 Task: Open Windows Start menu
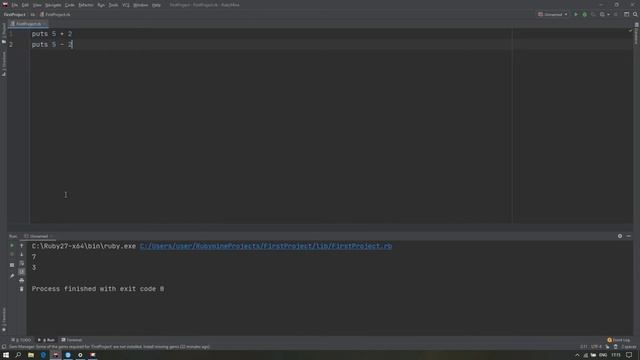(x=6, y=355)
